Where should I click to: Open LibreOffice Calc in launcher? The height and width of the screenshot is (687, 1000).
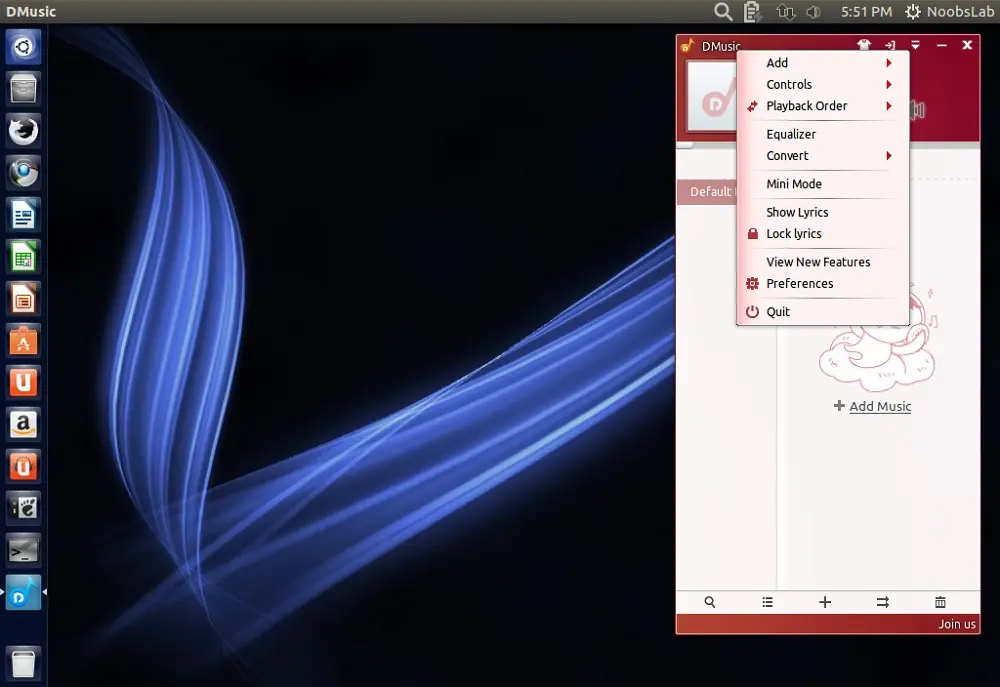(24, 257)
